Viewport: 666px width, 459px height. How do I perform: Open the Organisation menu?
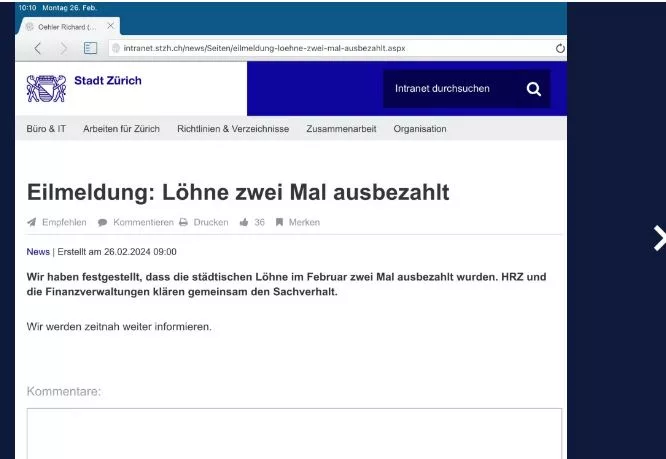pos(420,129)
